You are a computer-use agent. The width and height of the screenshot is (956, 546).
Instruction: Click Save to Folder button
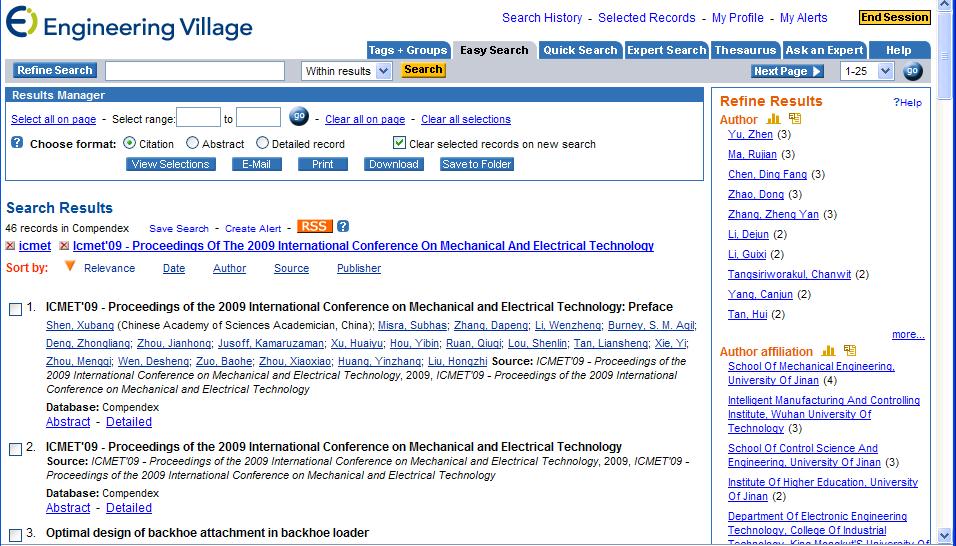[477, 164]
